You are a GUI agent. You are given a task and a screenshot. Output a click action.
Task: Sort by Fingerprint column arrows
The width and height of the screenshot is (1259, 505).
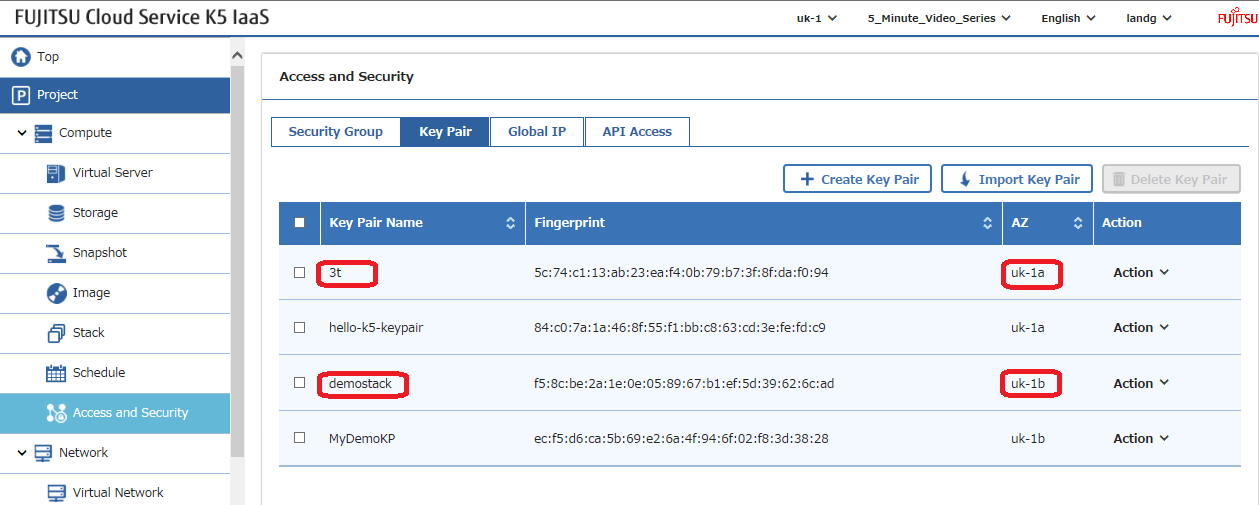coord(988,223)
